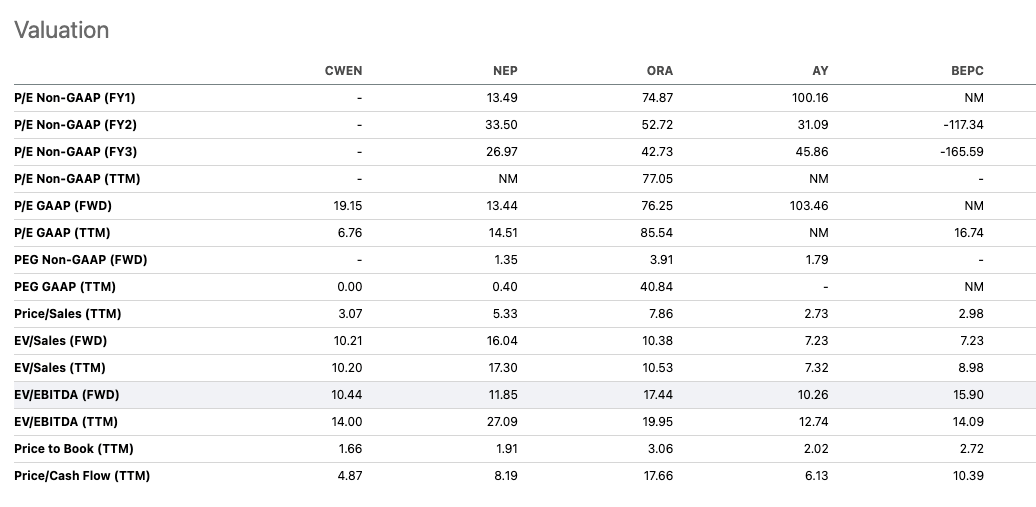Select ORA's 40.84 PEG GAAP value
The image size is (1036, 507).
[x=657, y=287]
